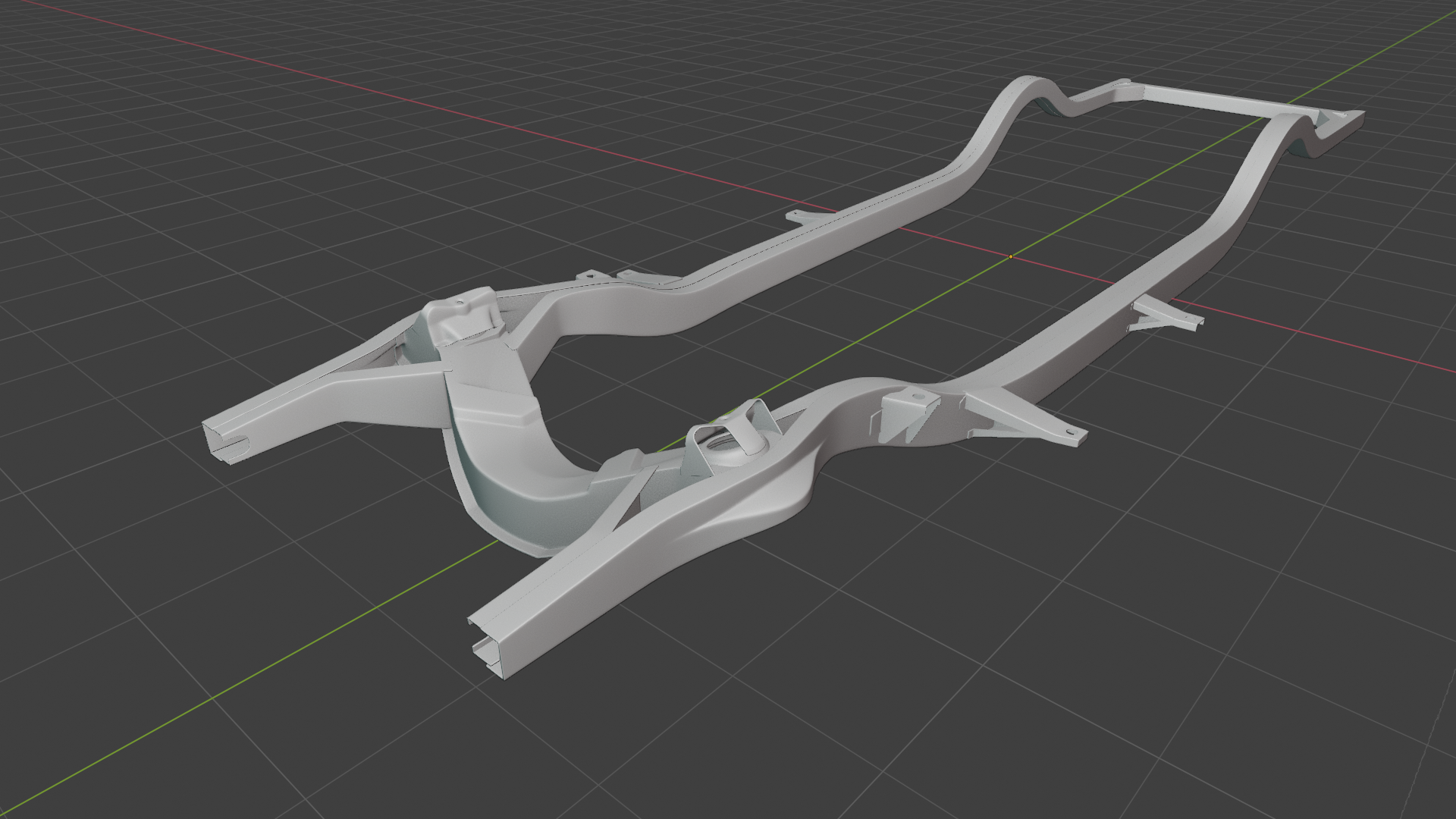Click the right mid-rail outrigger bracket
This screenshot has width=1456, height=819.
(1164, 316)
